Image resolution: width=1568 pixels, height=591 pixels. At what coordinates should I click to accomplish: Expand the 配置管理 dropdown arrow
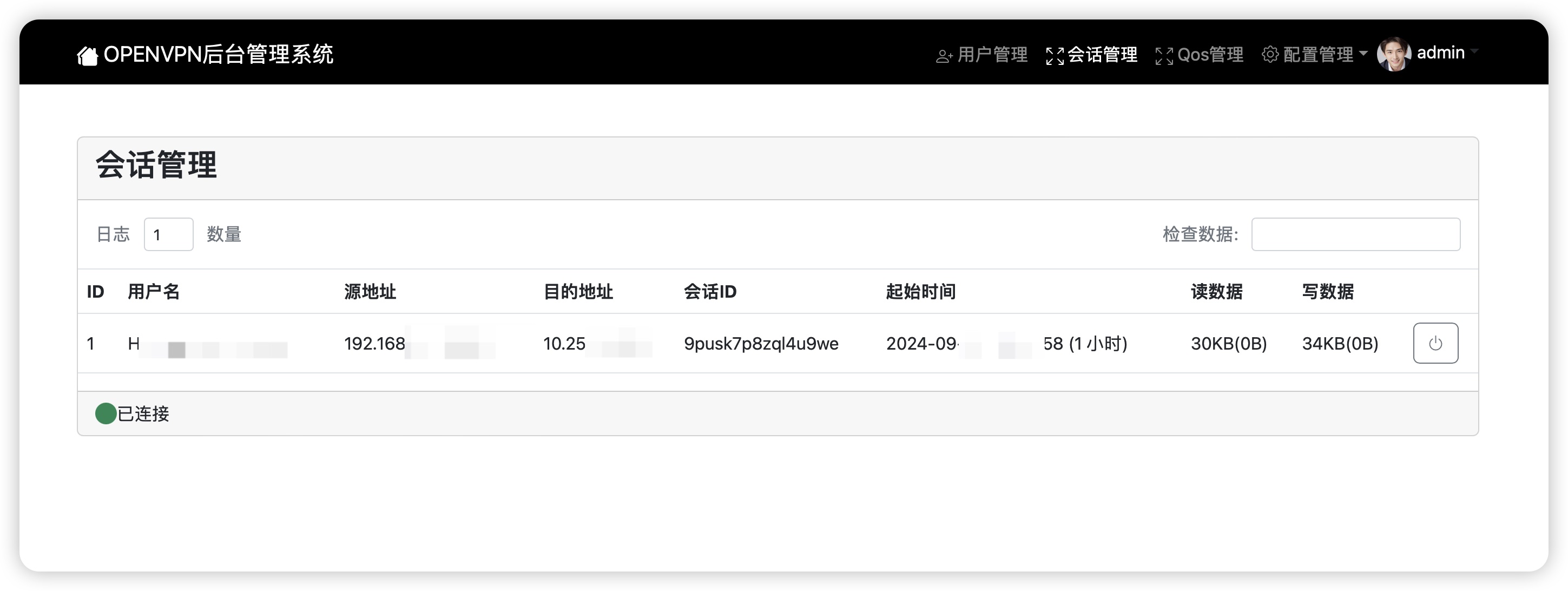pos(1363,54)
